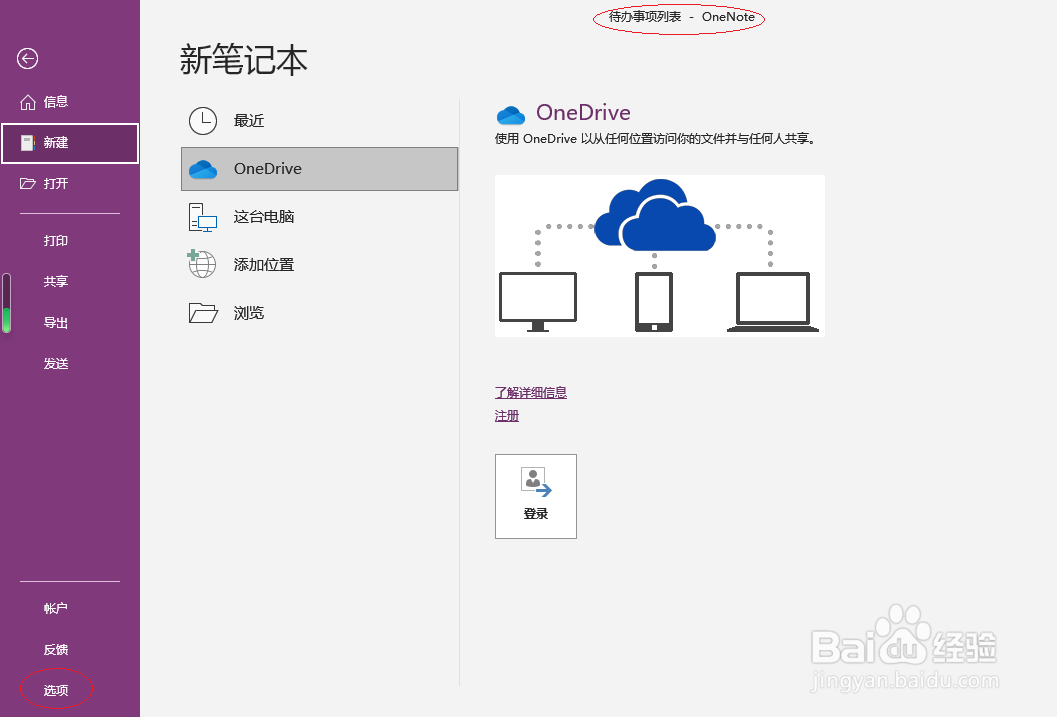Choose OneDrive as notebook location

[x=320, y=169]
